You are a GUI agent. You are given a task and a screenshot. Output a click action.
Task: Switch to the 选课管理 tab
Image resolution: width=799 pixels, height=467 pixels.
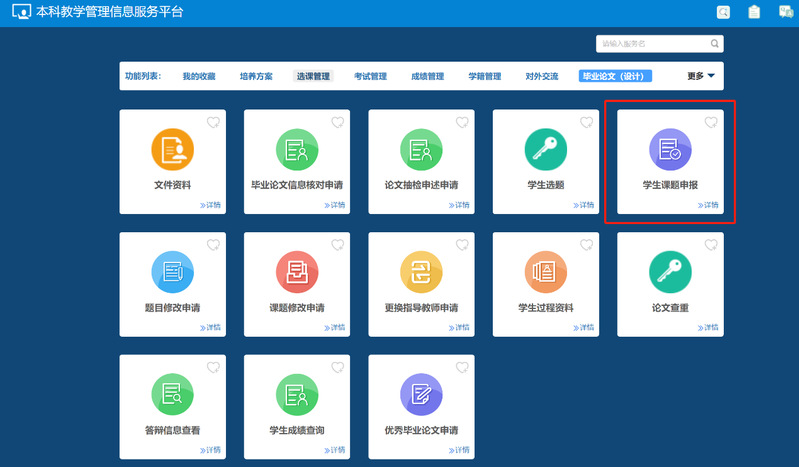[x=312, y=76]
